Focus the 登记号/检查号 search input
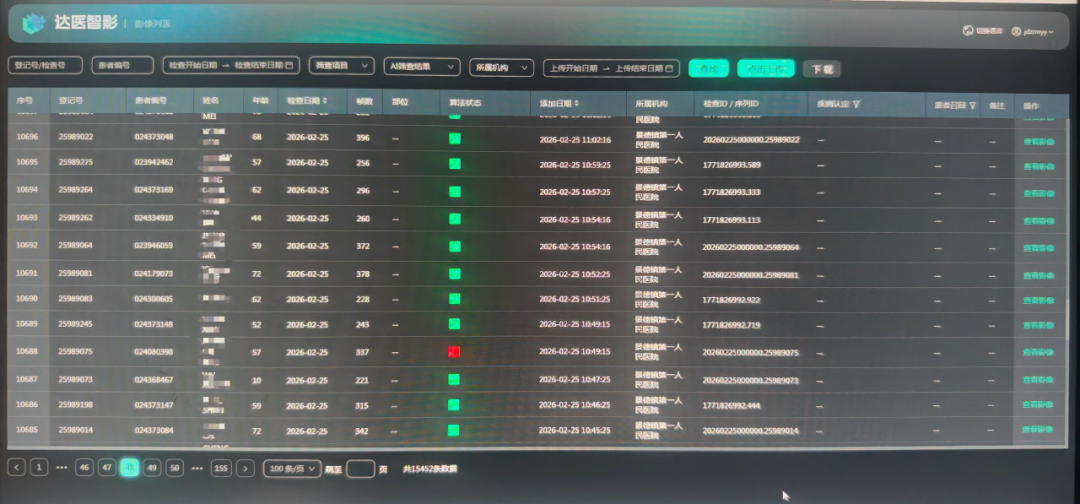 tap(45, 65)
